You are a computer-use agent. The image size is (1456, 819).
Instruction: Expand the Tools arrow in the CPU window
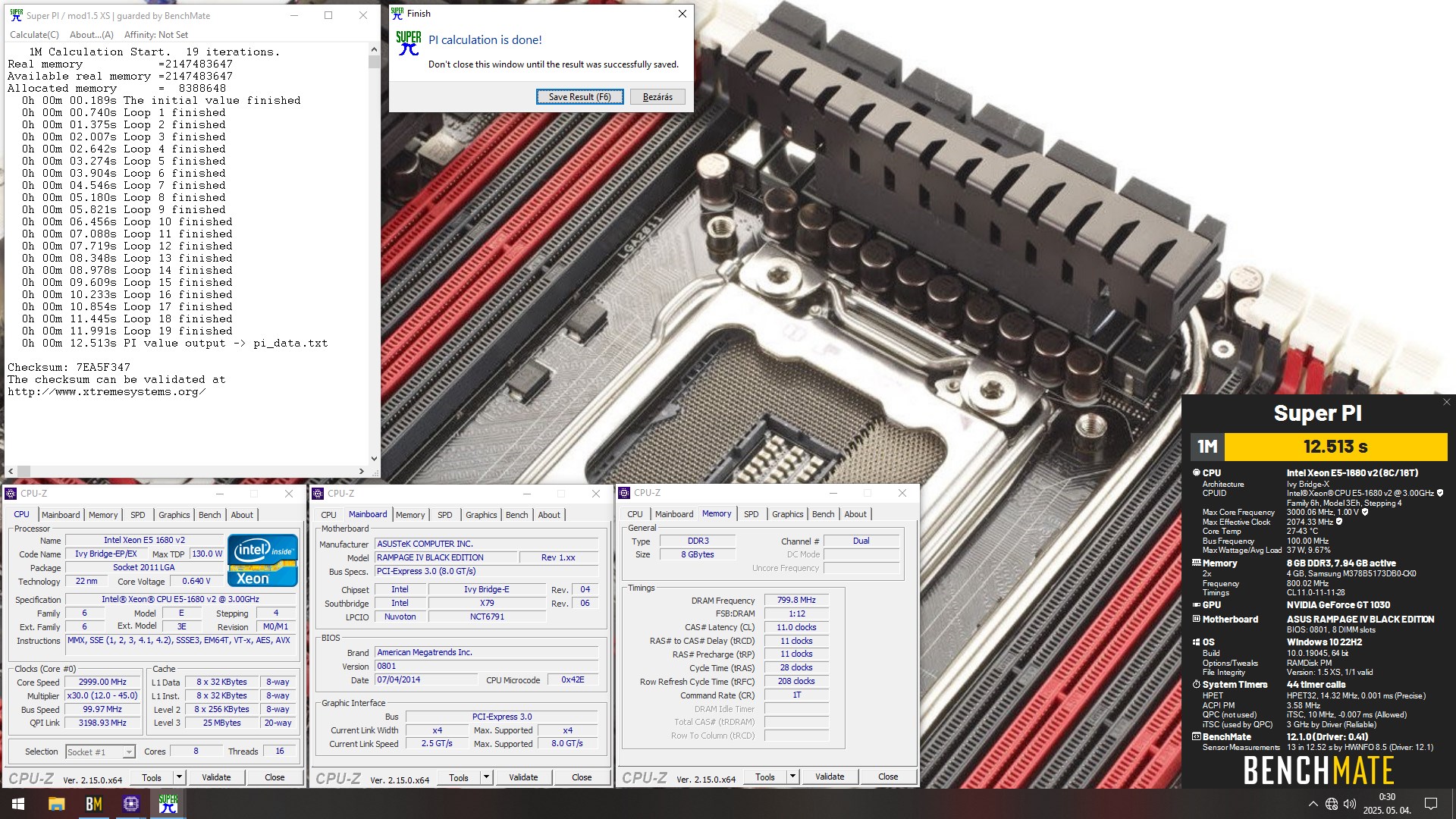179,777
